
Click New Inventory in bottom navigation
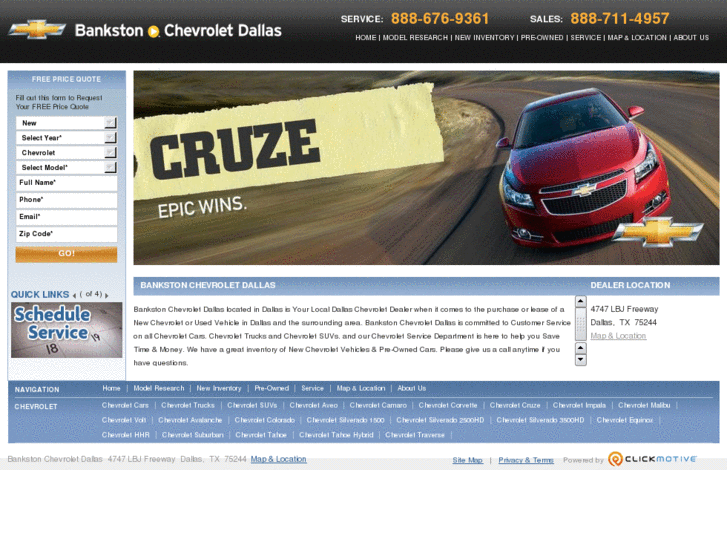coord(219,388)
